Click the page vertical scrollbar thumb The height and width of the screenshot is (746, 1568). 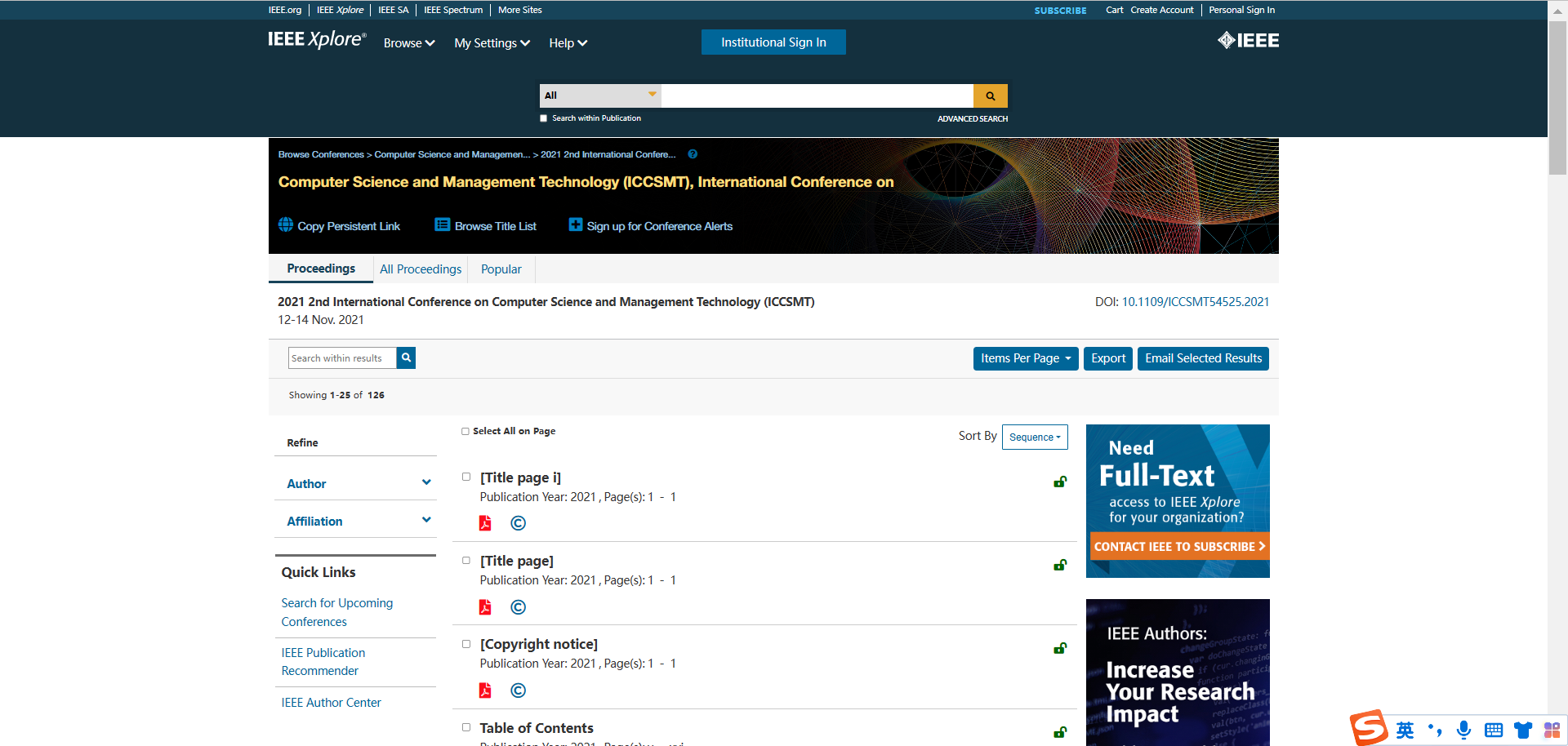1557,98
